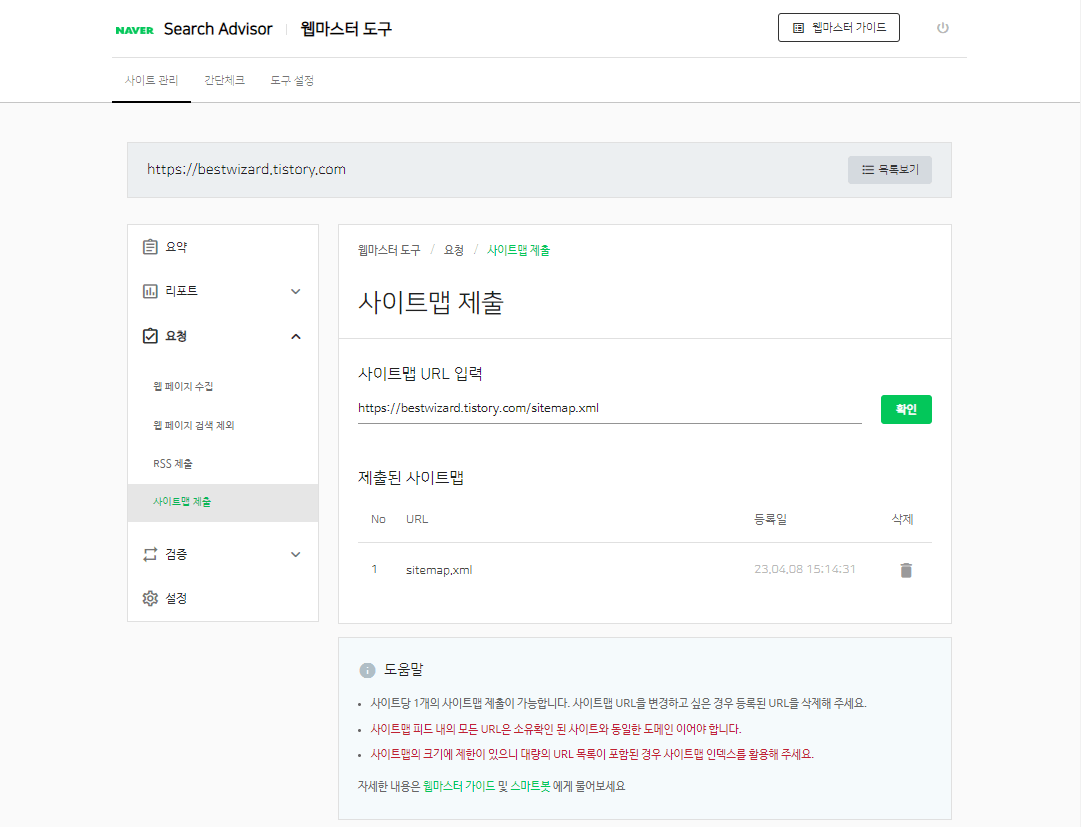Screen dimensions: 1081x827
Task: Switch to the 간단체크 tab
Action: pyautogui.click(x=223, y=80)
